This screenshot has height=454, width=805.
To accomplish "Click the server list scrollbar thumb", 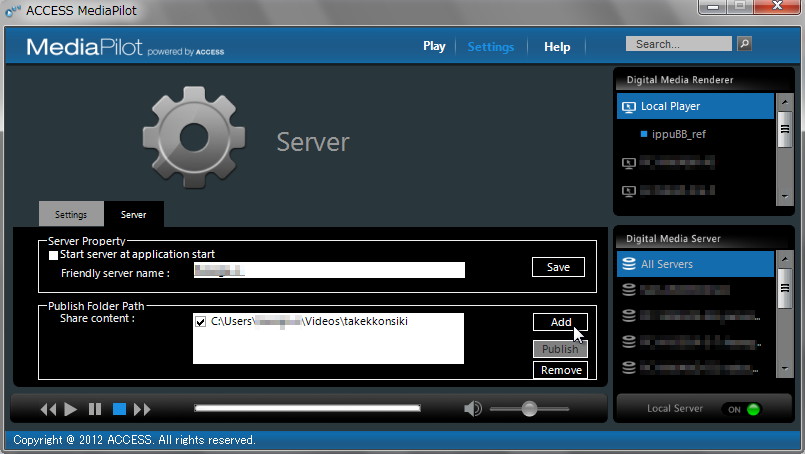I will (x=785, y=289).
